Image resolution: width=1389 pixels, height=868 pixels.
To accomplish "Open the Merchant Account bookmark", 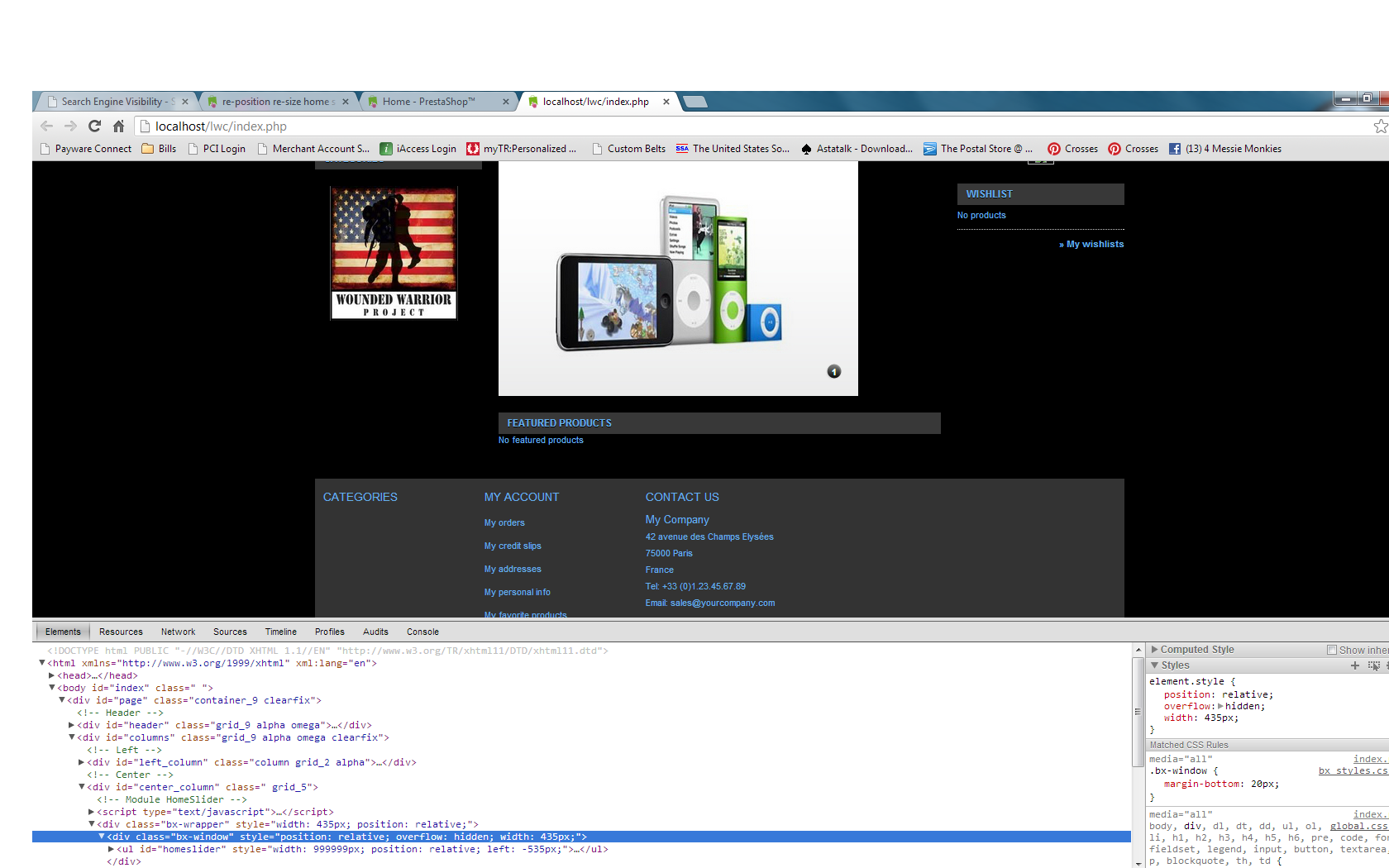I will 313,149.
